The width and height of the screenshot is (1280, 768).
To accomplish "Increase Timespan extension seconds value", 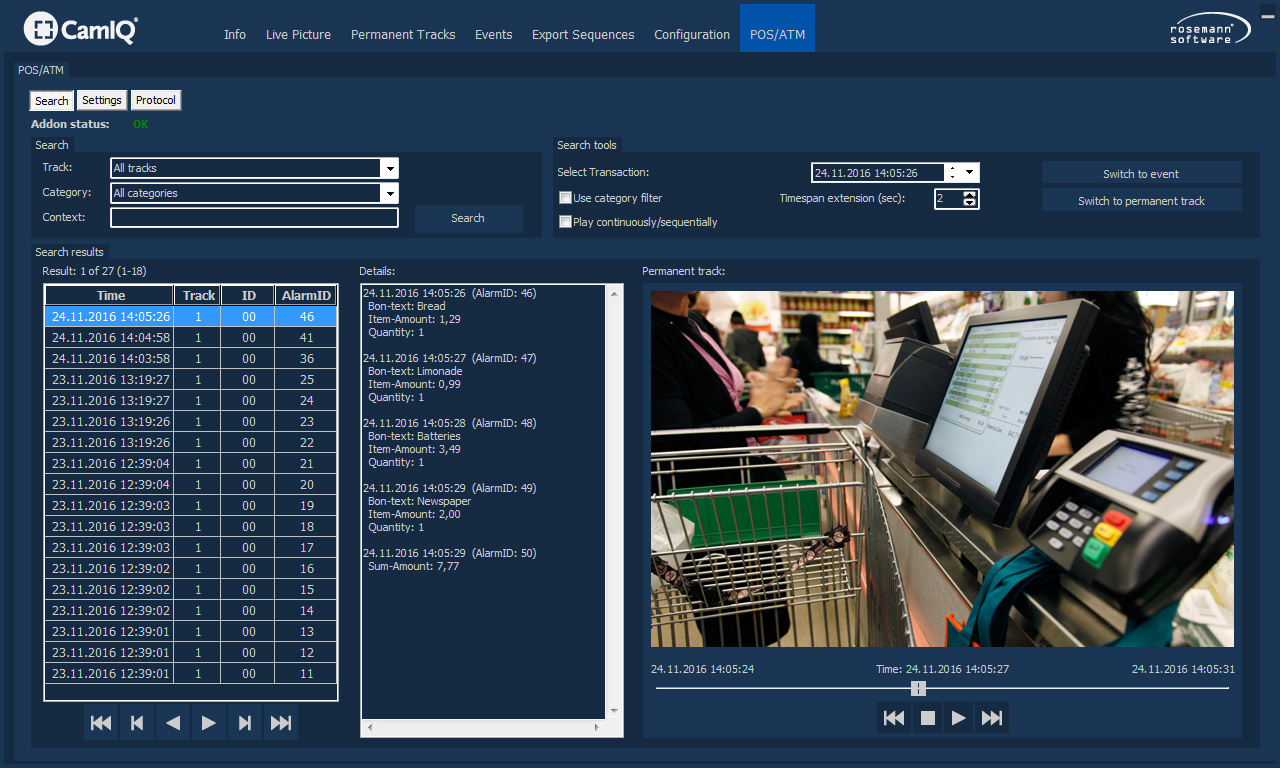I will tap(969, 194).
